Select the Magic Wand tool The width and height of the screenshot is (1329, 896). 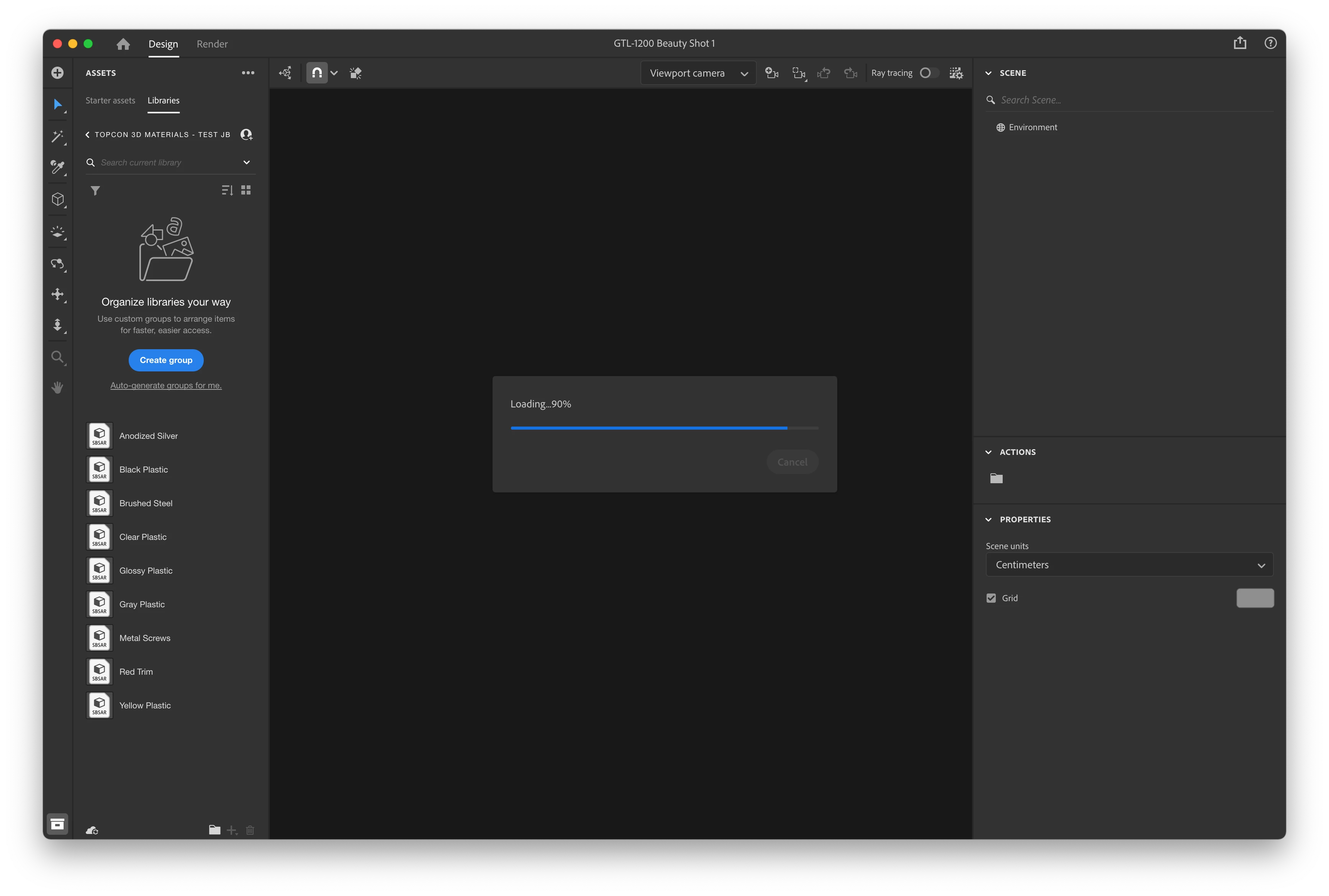(57, 136)
